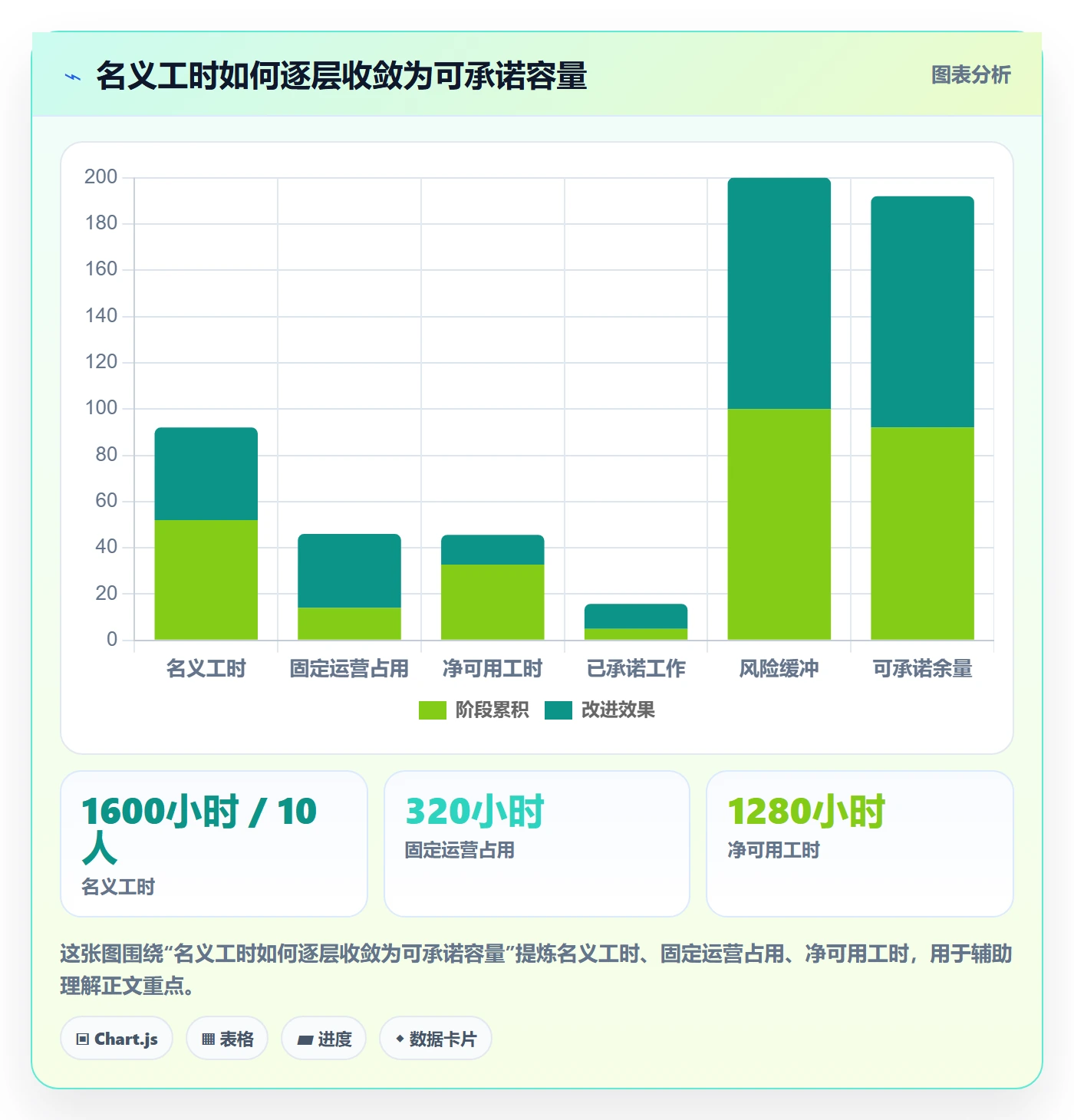Viewport: 1074px width, 1120px height.
Task: Click the 净可用工时 x-axis label
Action: pyautogui.click(x=493, y=669)
